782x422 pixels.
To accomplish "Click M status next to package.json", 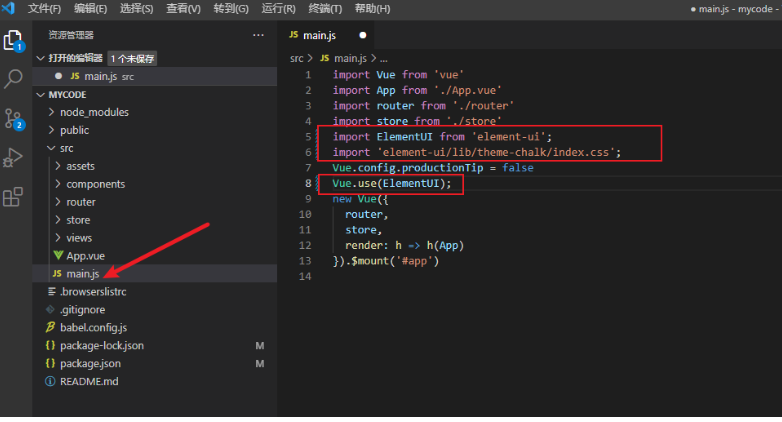I will click(260, 364).
